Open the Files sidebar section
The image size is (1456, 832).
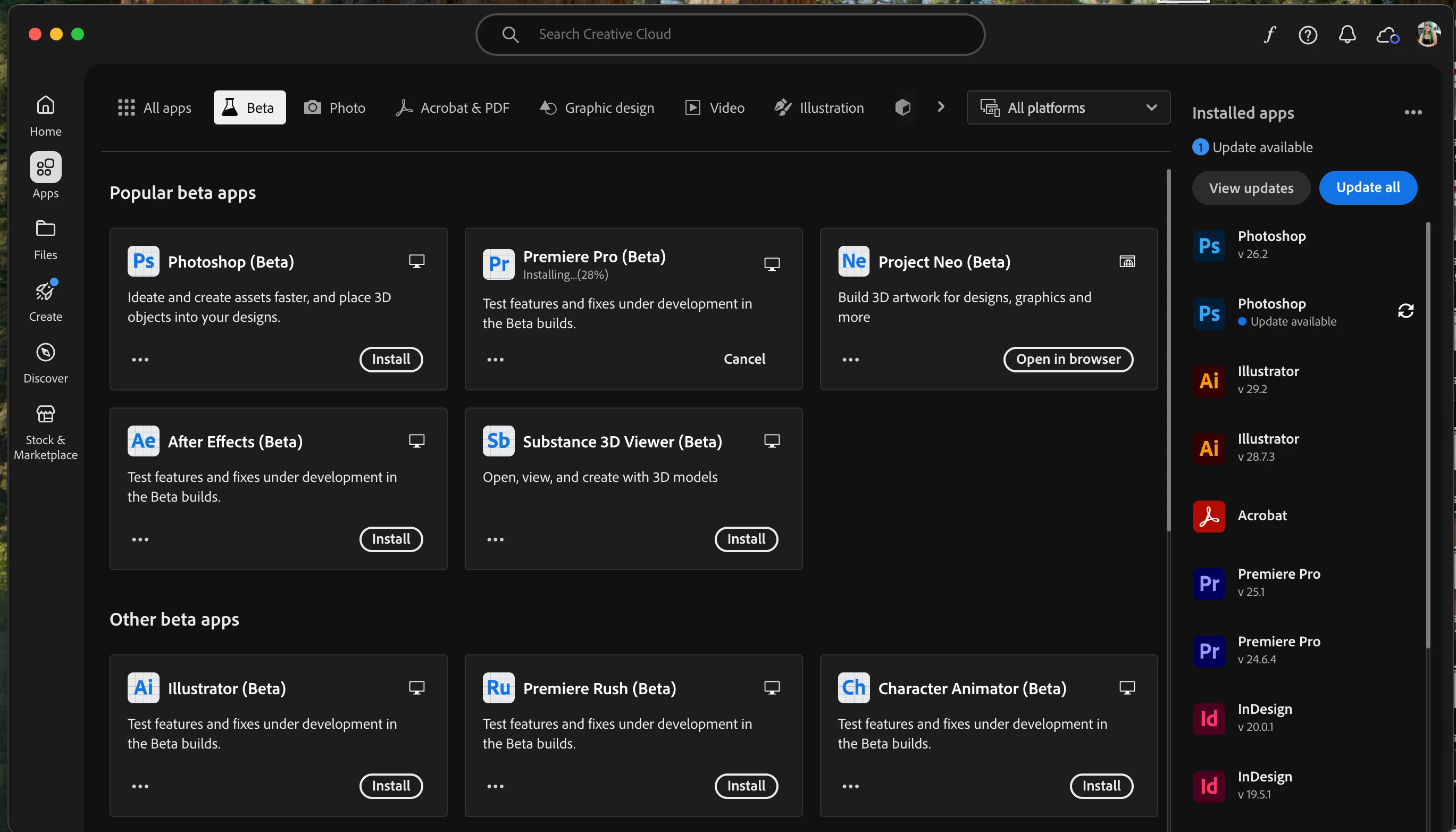coord(45,239)
